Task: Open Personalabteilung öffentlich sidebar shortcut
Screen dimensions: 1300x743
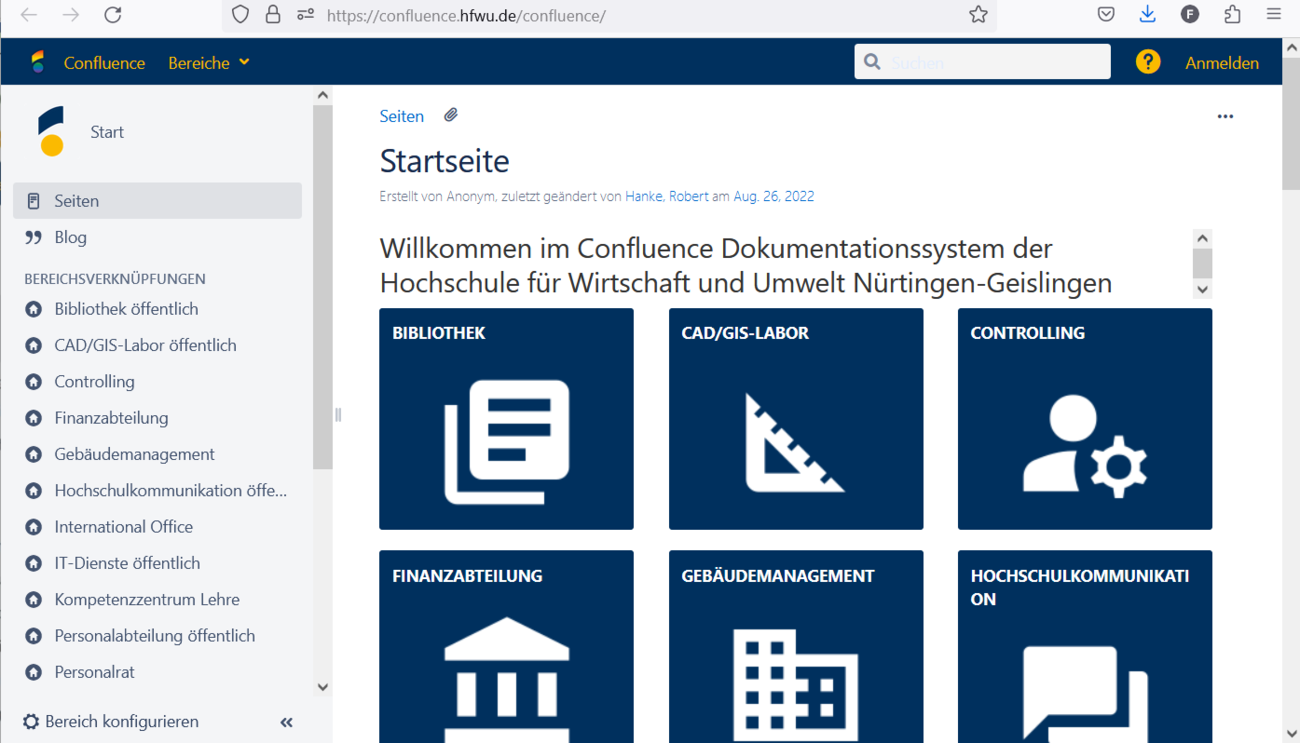Action: coord(154,636)
